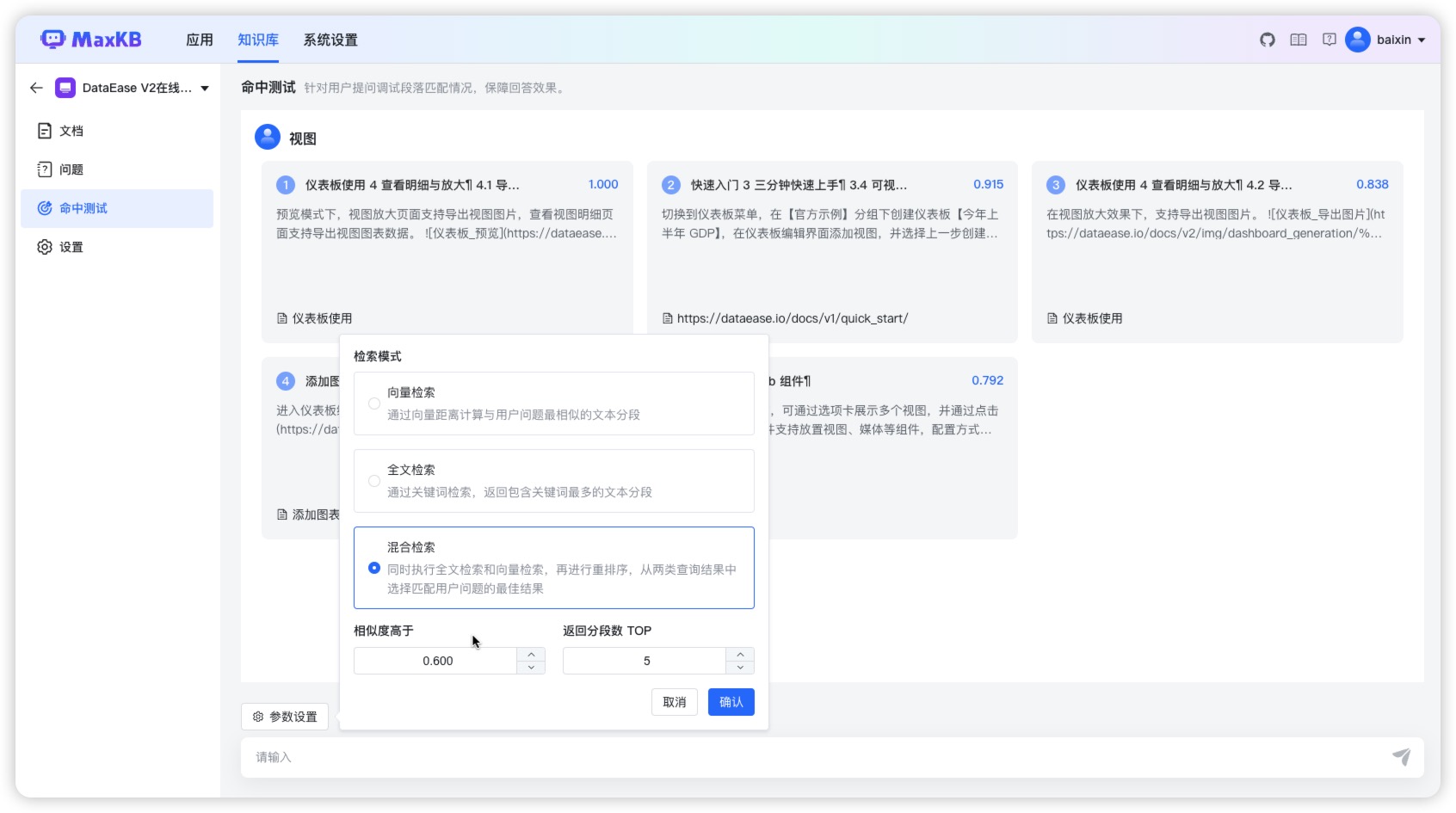Switch to the 应用 top tab
1456x813 pixels.
tap(200, 40)
